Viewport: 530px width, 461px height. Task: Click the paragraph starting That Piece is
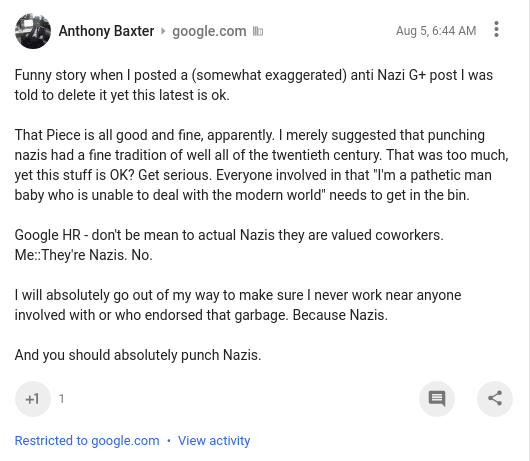point(262,165)
